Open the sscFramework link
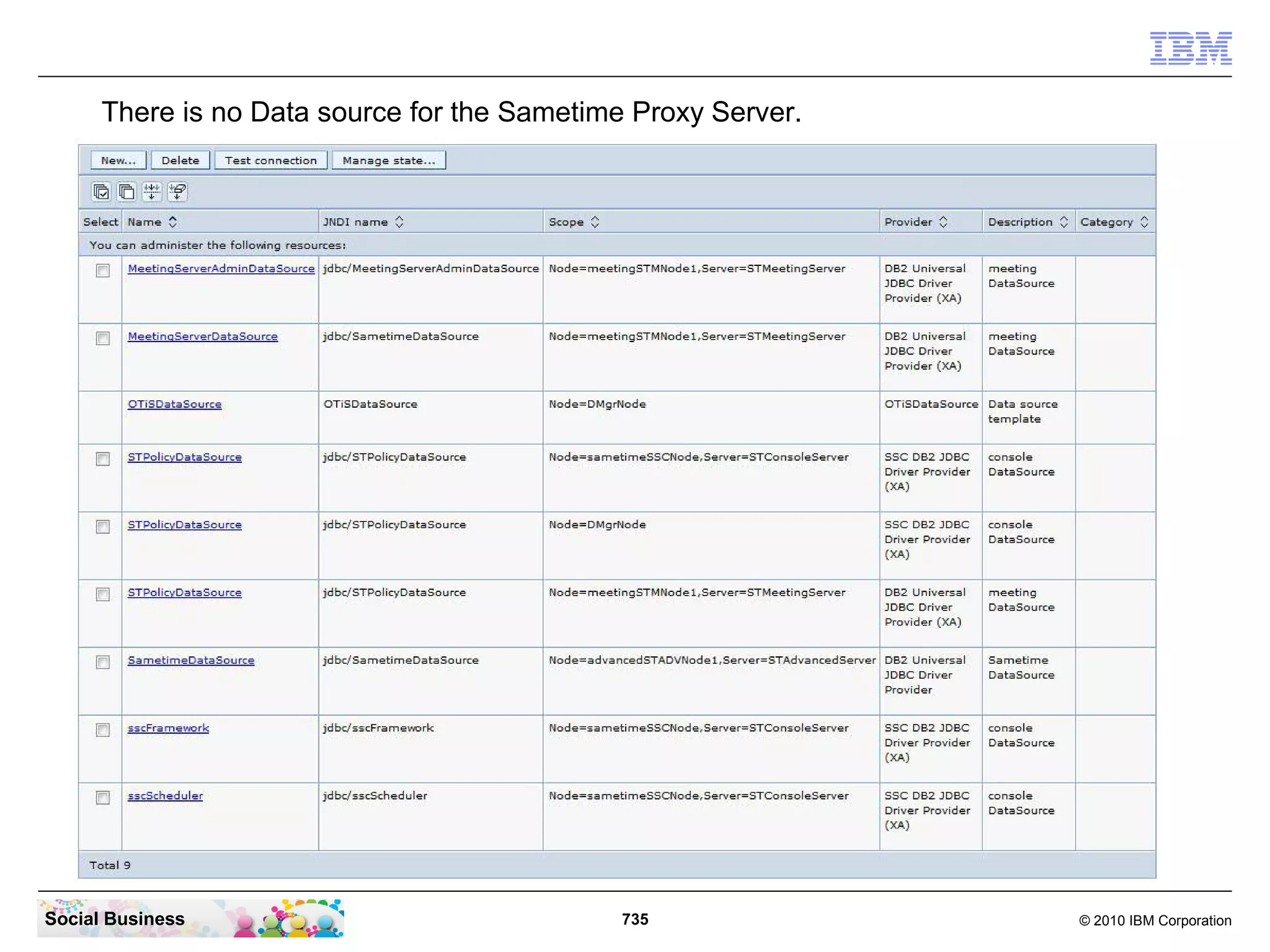This screenshot has height=952, width=1270. (168, 728)
